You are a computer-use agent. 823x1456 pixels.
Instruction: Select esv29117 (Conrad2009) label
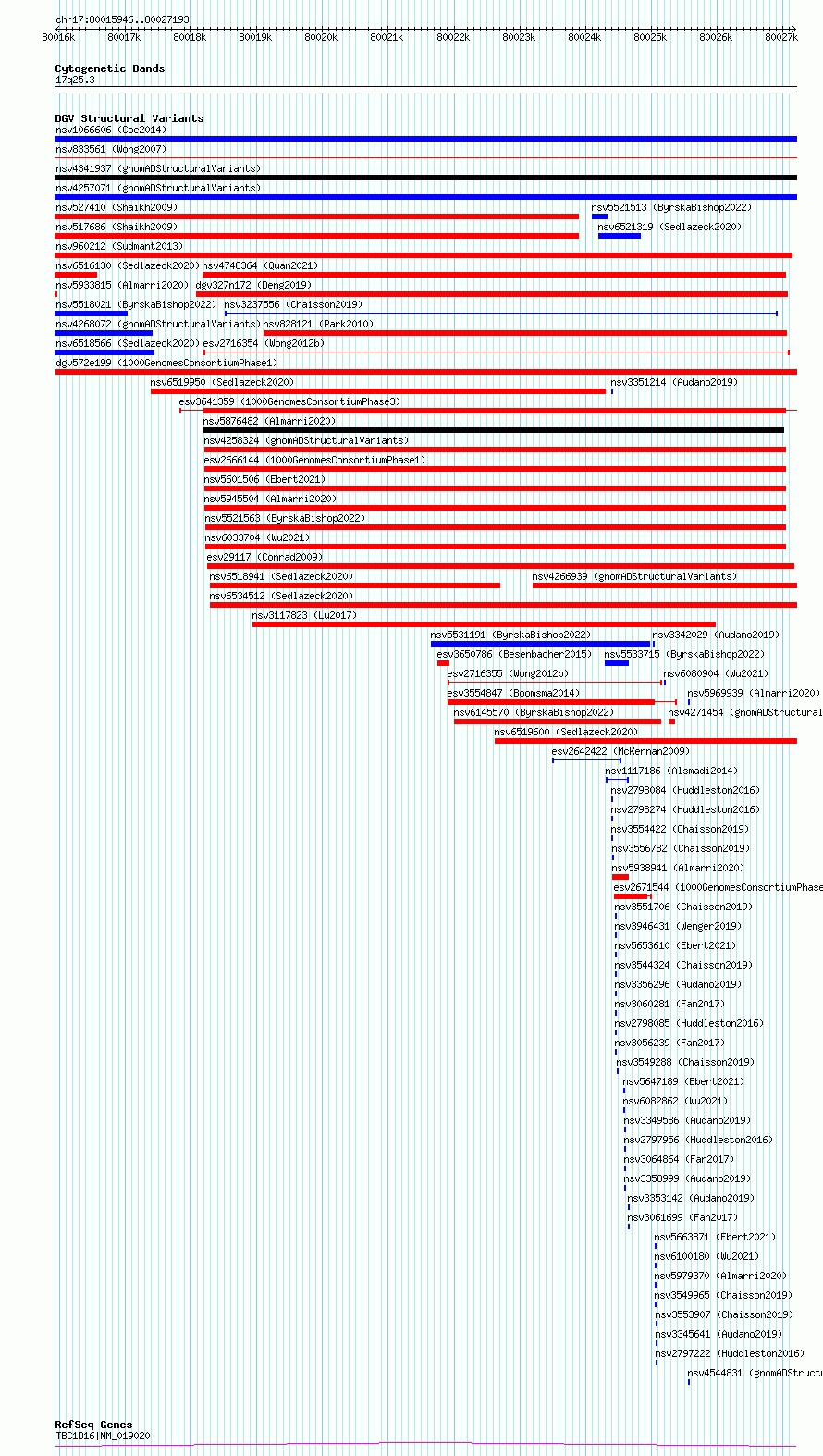click(264, 557)
